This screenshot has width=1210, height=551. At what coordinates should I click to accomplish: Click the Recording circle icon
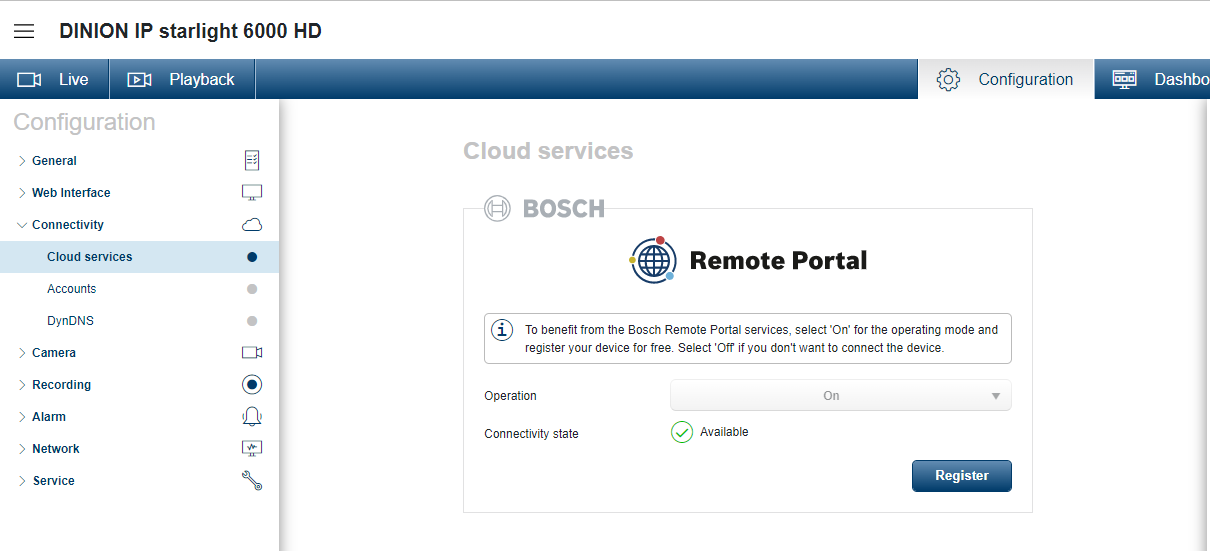(x=252, y=385)
